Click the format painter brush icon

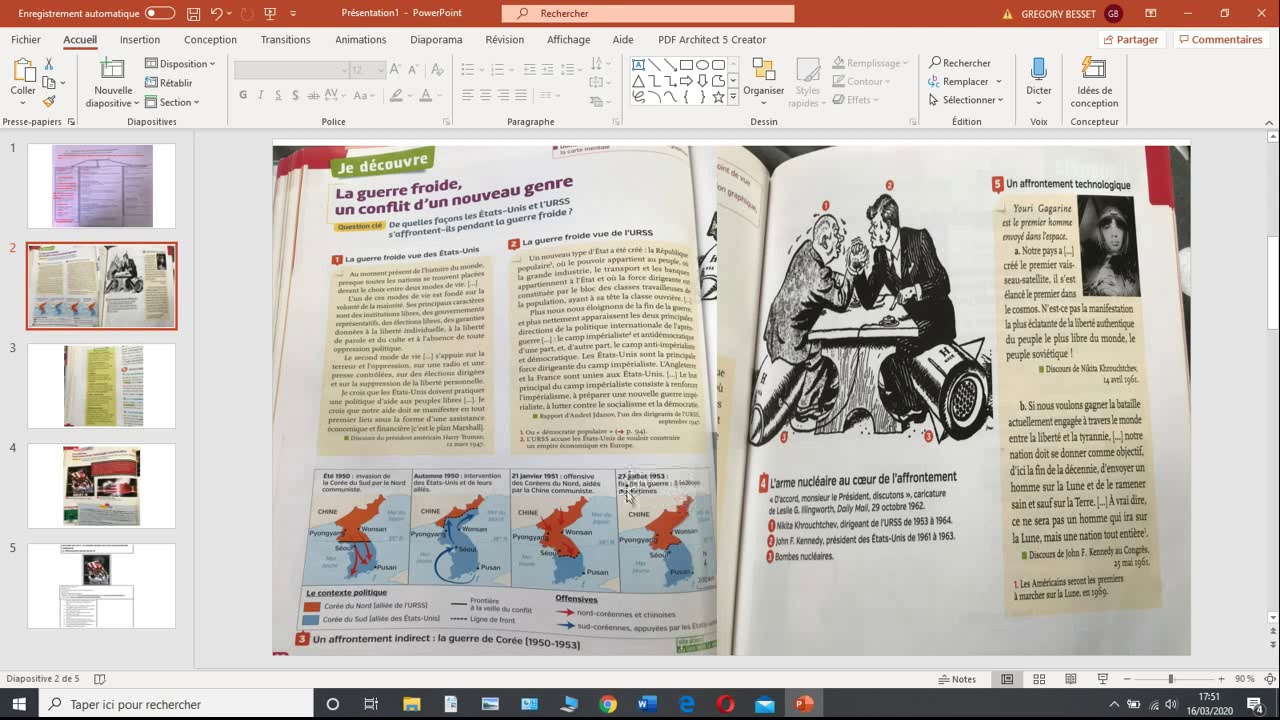click(x=49, y=101)
